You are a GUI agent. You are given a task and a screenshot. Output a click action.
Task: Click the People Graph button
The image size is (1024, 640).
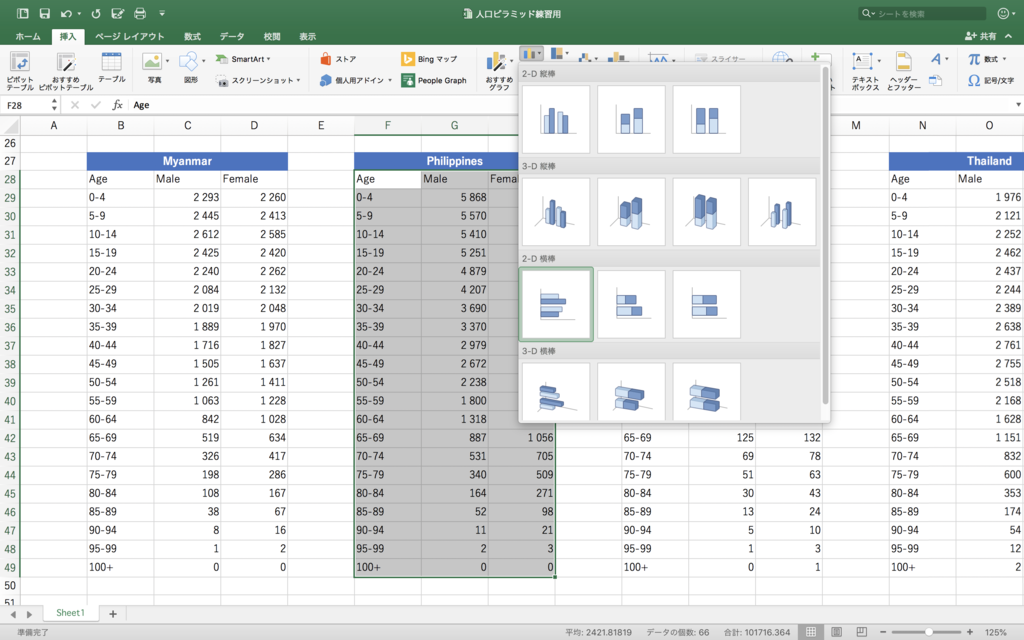[434, 80]
